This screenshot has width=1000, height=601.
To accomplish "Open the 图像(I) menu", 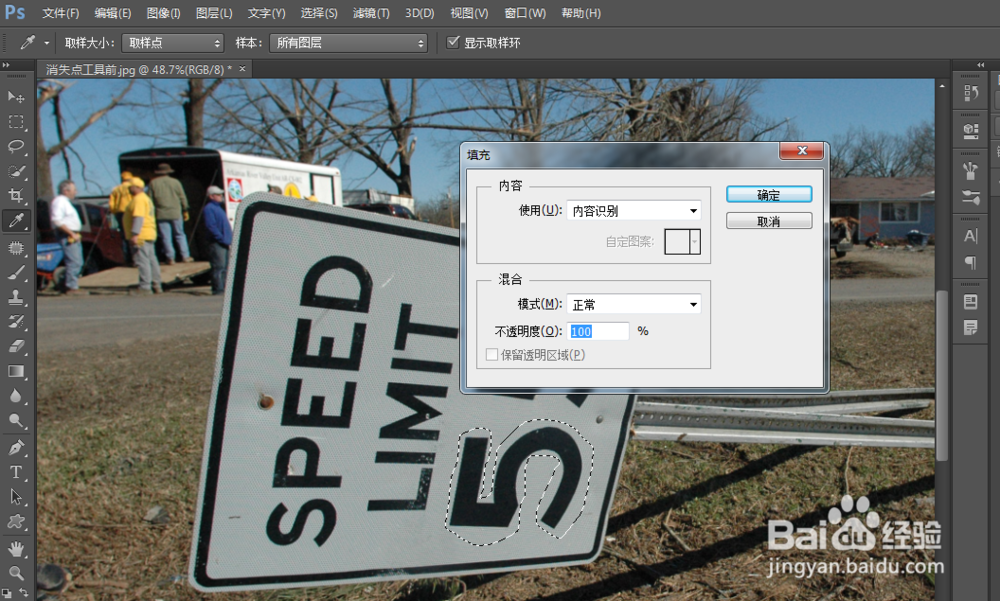I will 163,13.
